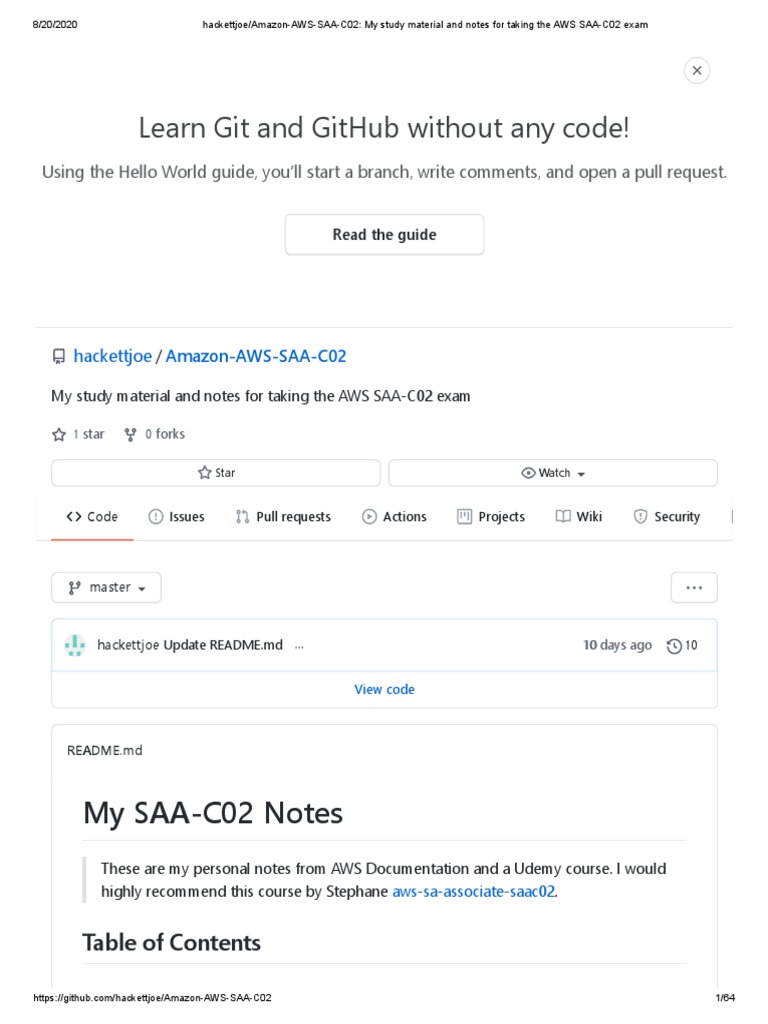Expand the master branch selector
Image resolution: width=768 pixels, height=1024 pixels.
tap(106, 588)
